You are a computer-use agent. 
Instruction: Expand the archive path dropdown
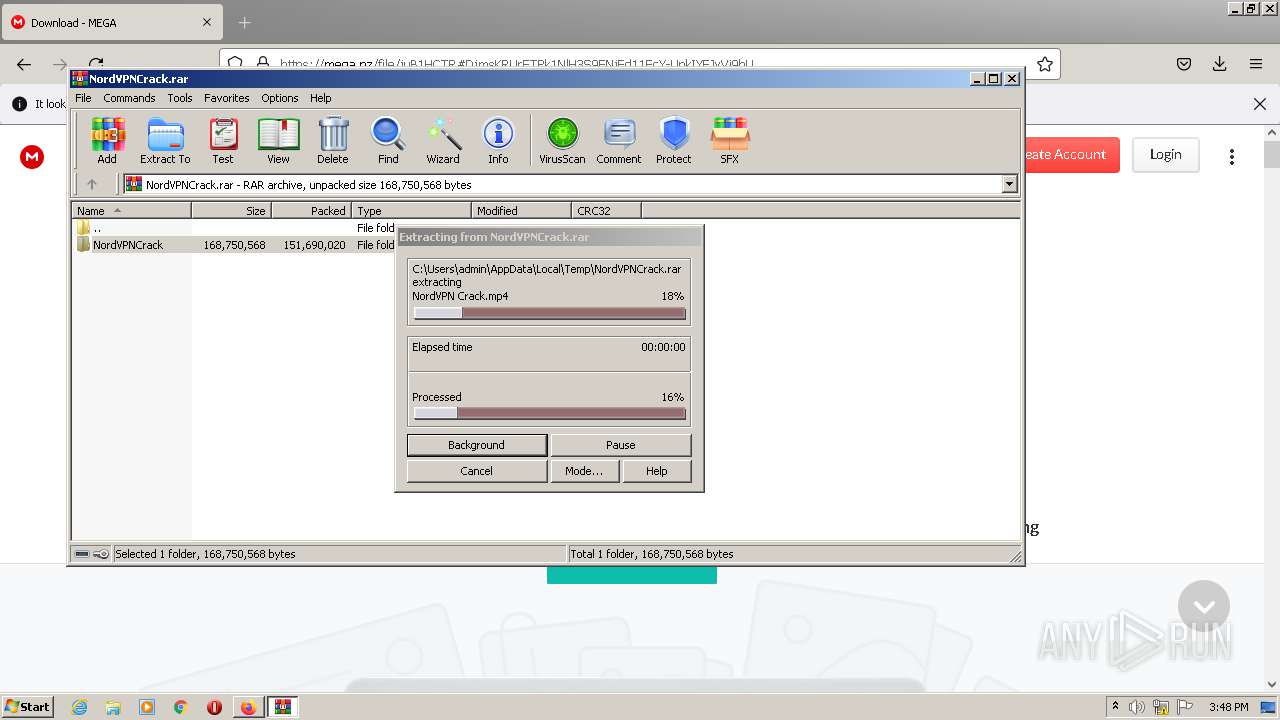pyautogui.click(x=1009, y=184)
